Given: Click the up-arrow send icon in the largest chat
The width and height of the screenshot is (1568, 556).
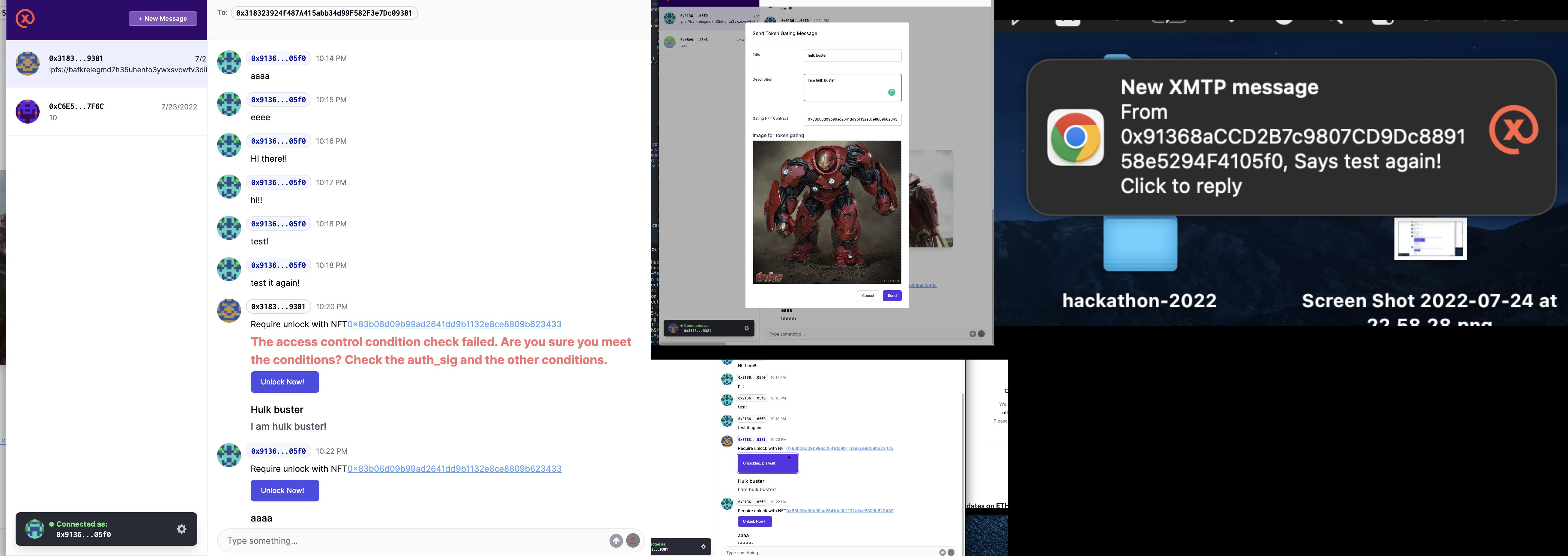Looking at the screenshot, I should (616, 541).
